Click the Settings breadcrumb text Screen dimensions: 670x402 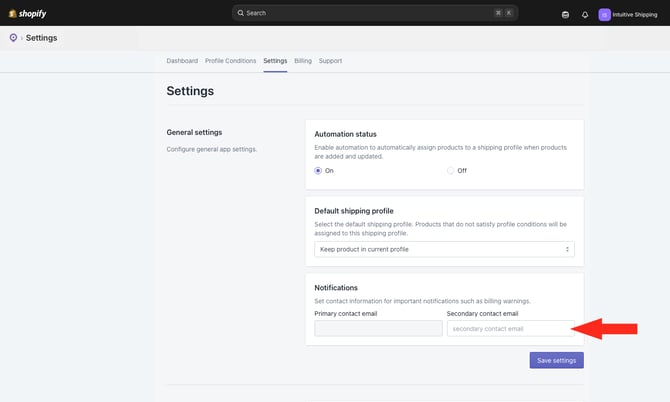41,38
